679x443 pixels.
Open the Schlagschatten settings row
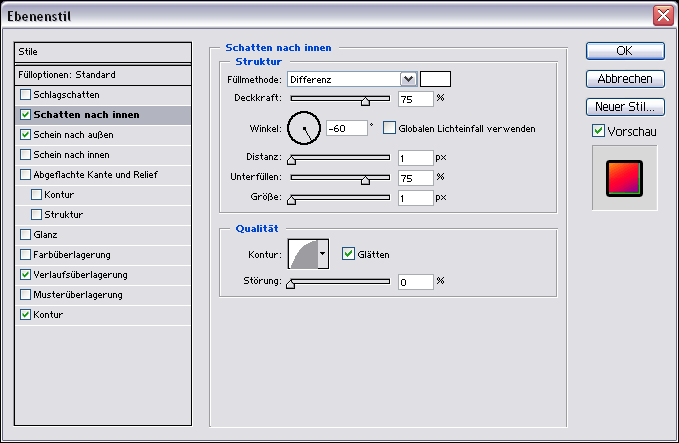pos(103,94)
